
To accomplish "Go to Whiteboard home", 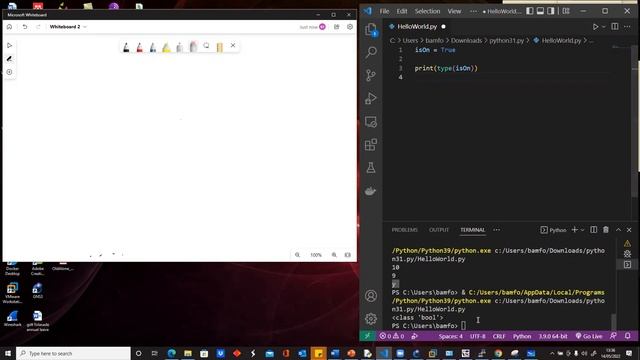I will [9, 27].
